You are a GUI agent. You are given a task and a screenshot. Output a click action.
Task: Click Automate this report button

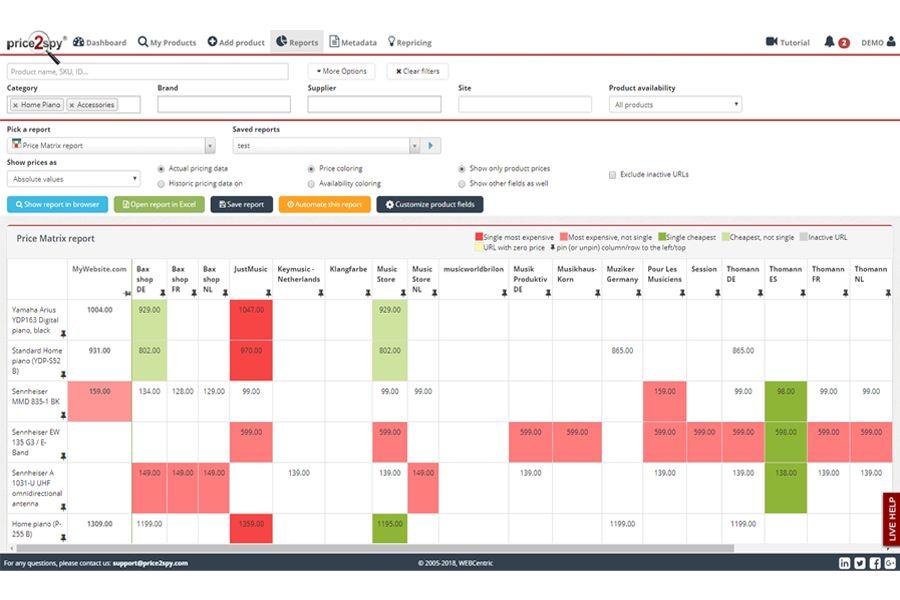[324, 204]
